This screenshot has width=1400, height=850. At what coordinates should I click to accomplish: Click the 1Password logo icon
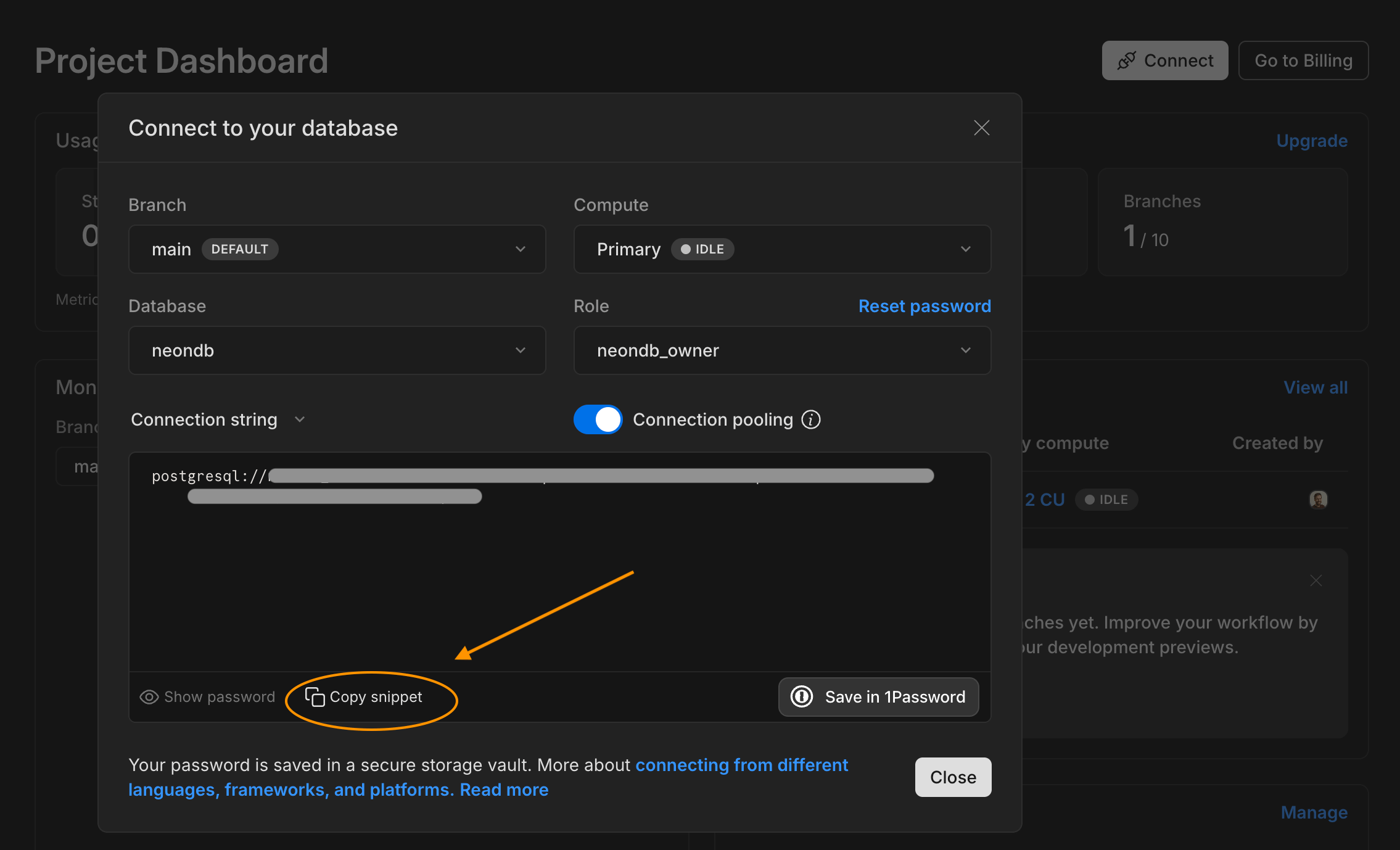click(x=802, y=697)
